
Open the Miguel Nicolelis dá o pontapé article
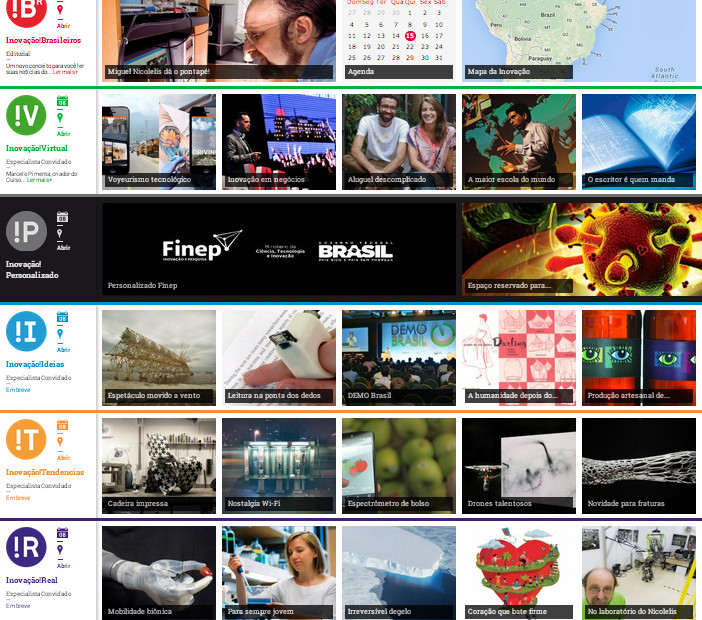coord(219,40)
